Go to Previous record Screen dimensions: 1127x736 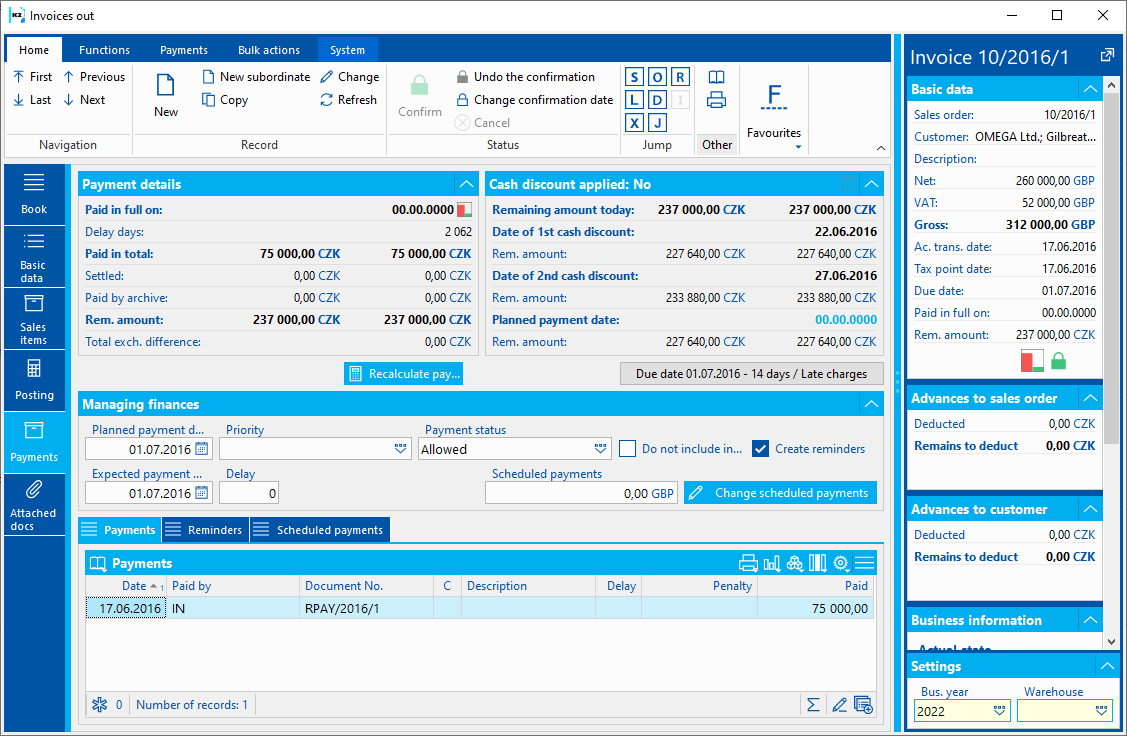click(x=94, y=77)
